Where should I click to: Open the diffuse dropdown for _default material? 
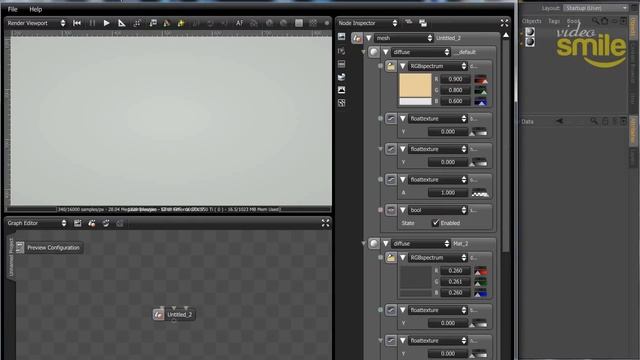tap(421, 52)
